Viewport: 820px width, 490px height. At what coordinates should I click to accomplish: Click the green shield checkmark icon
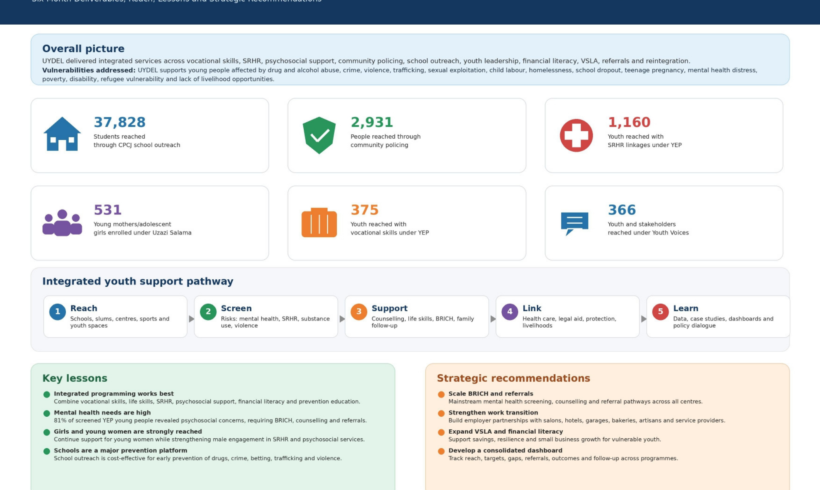coord(319,135)
